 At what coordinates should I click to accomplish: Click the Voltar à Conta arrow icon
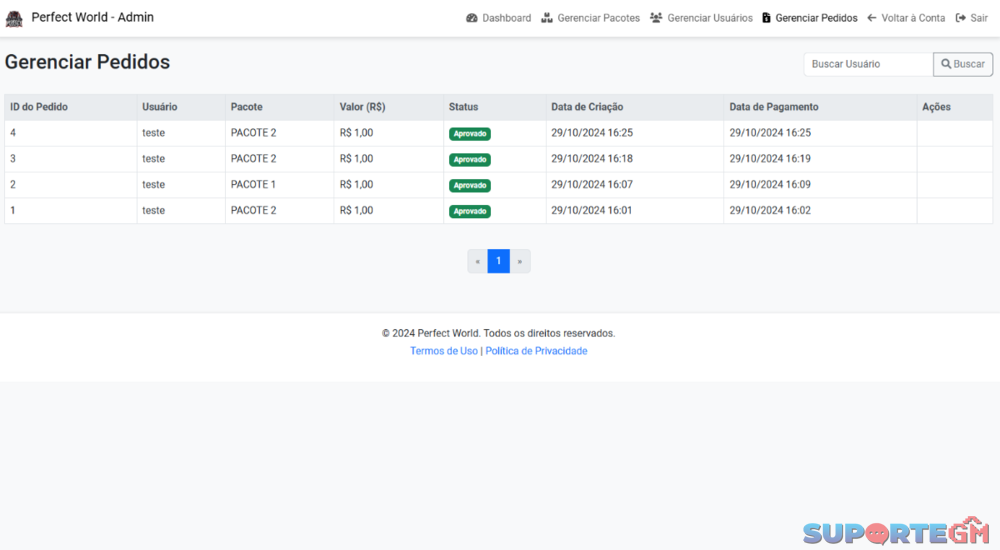872,18
